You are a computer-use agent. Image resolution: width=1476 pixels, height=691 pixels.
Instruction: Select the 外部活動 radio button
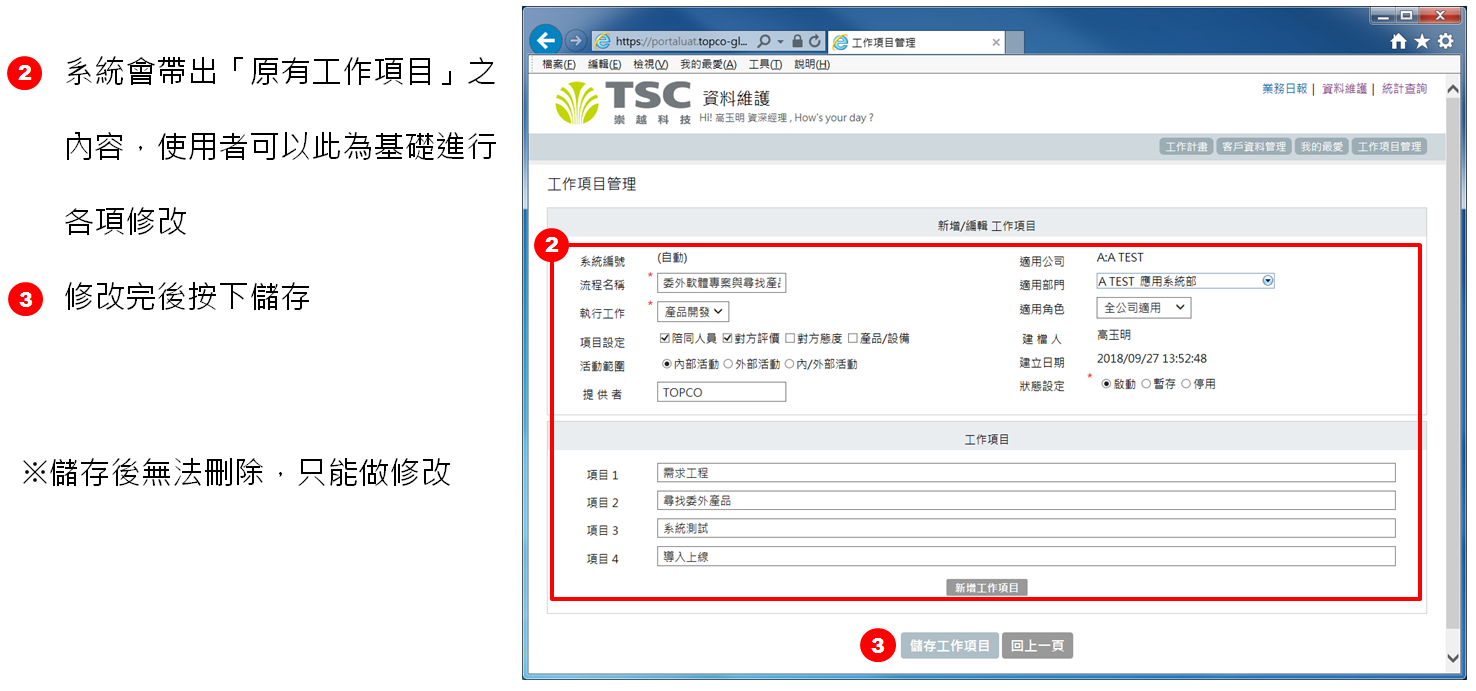point(728,365)
